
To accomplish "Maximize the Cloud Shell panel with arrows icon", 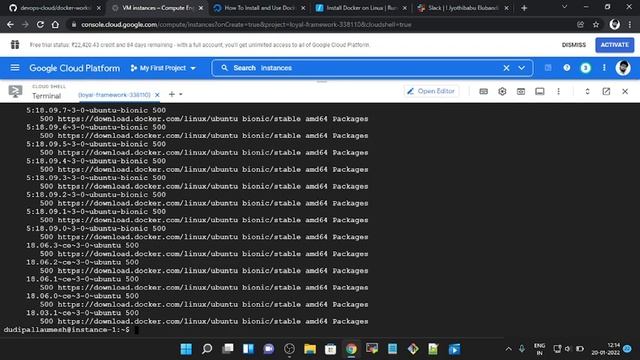I will pos(587,91).
